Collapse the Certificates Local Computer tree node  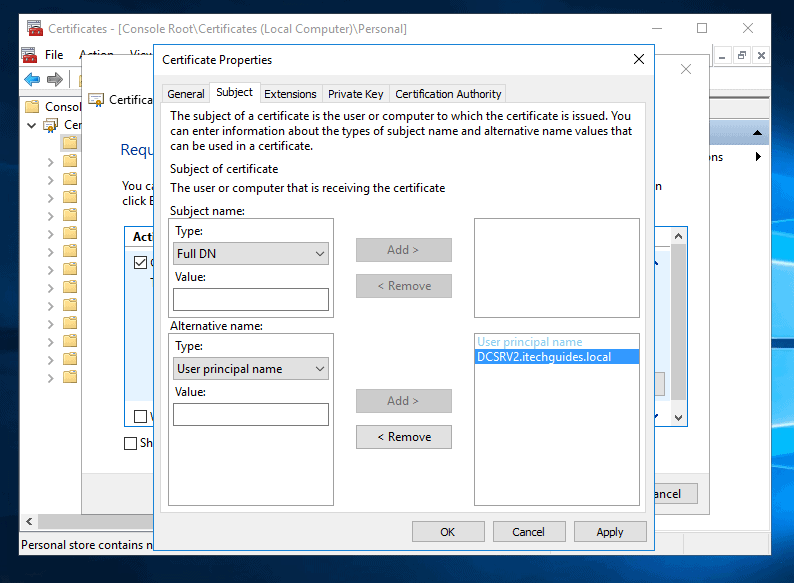[x=32, y=125]
